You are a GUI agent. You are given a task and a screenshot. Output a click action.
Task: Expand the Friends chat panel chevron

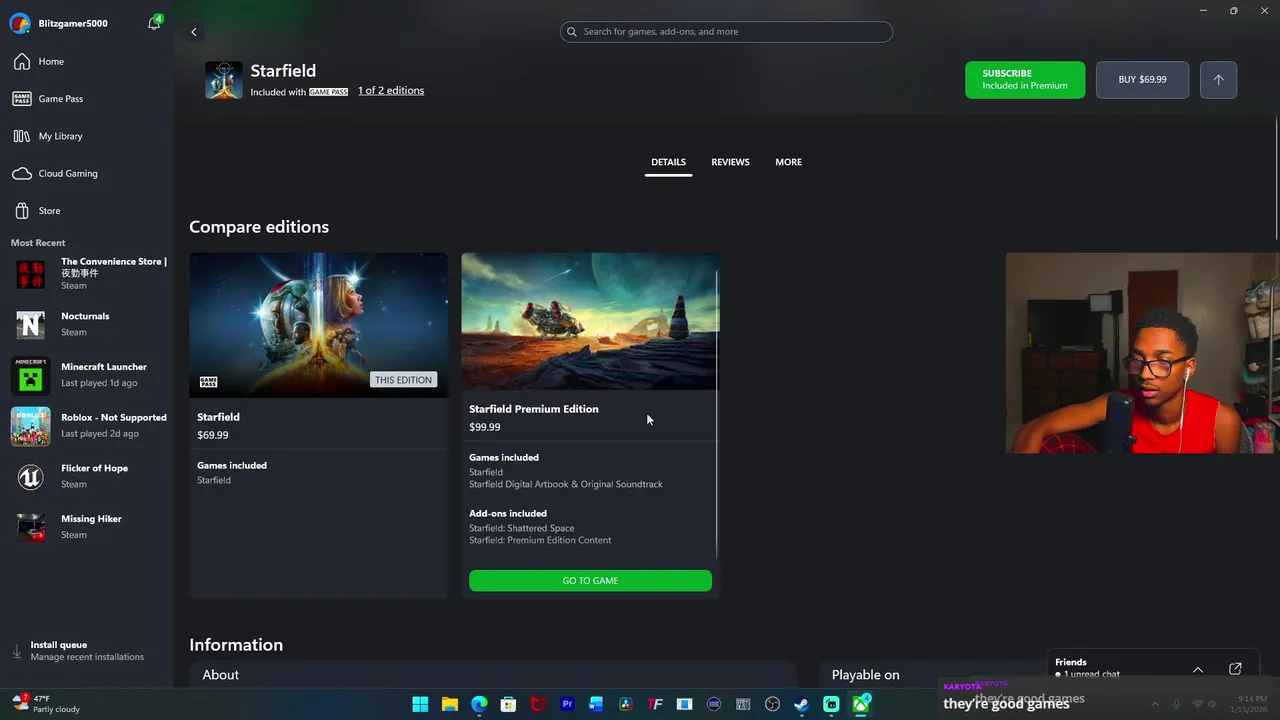1197,669
